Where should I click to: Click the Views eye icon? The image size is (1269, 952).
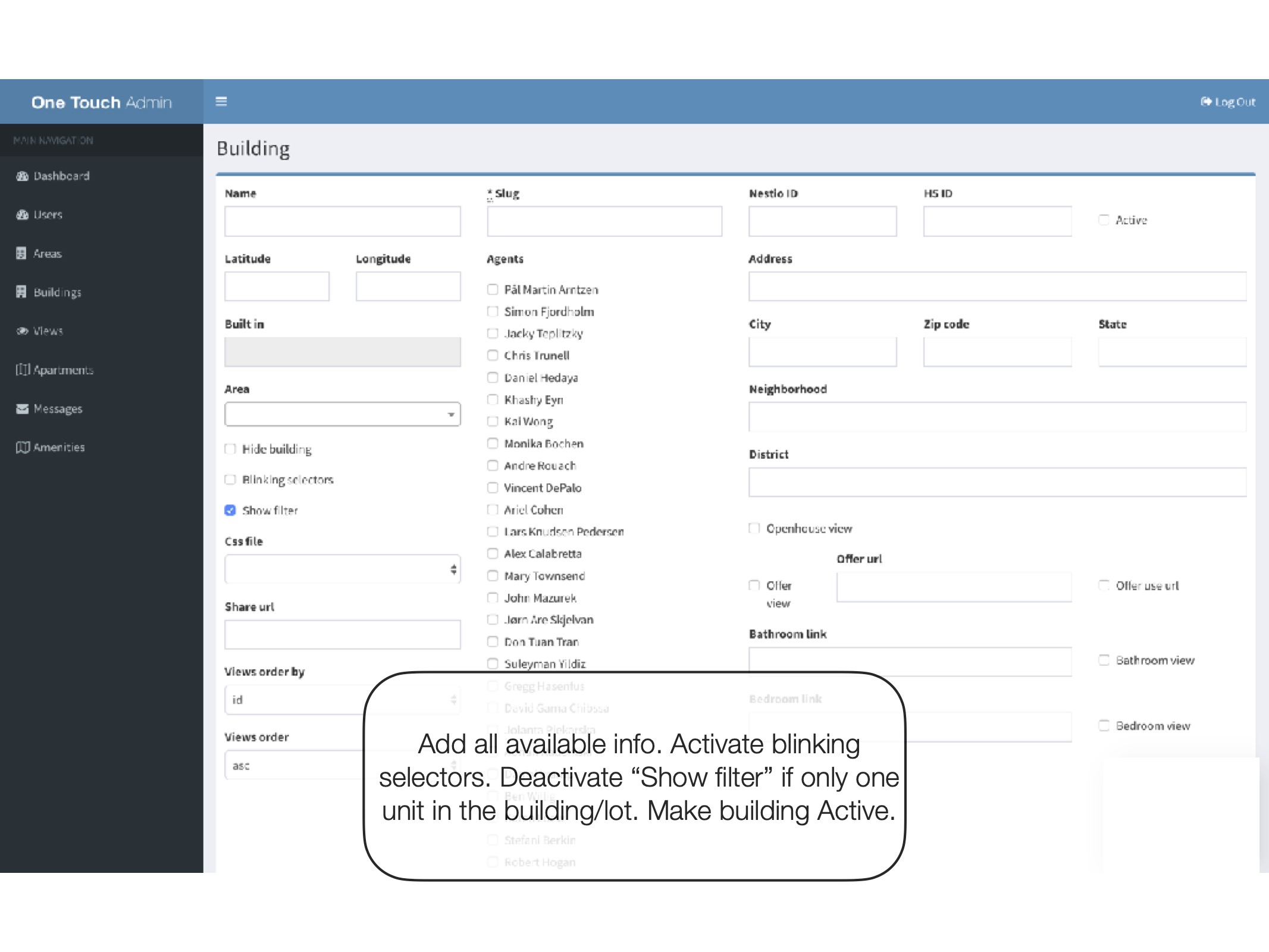(22, 331)
